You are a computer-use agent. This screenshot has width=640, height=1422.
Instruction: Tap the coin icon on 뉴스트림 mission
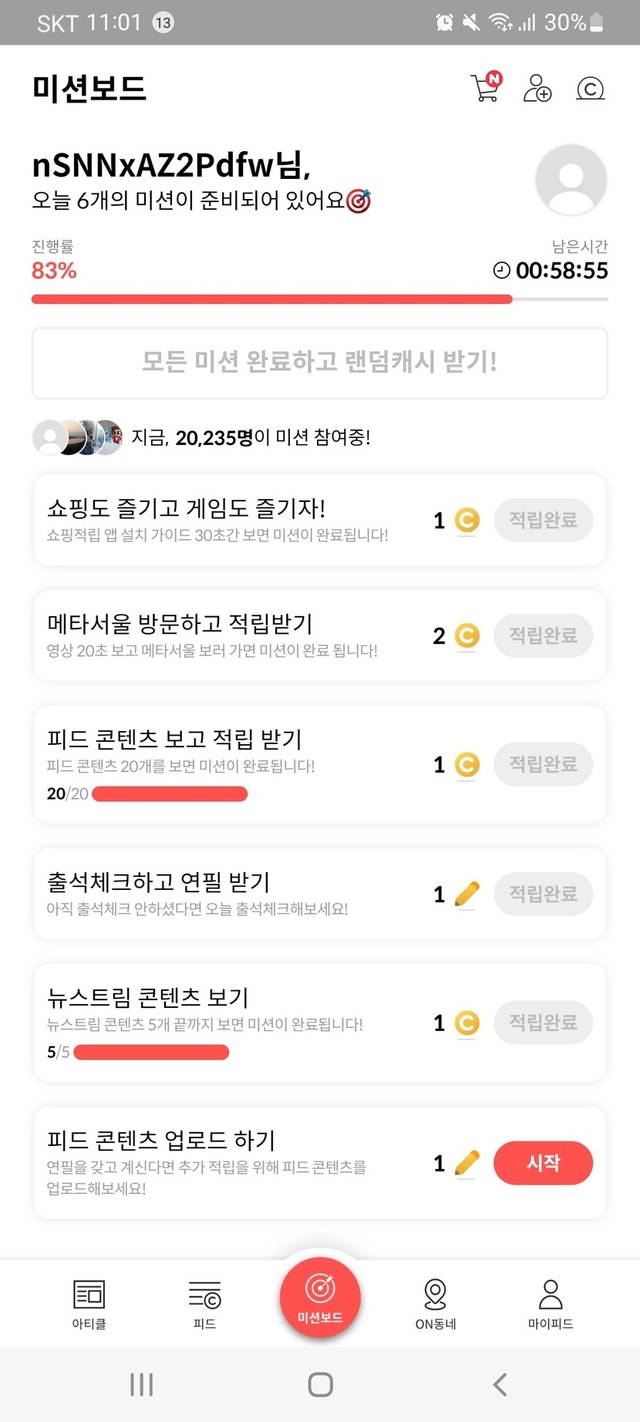click(466, 1023)
